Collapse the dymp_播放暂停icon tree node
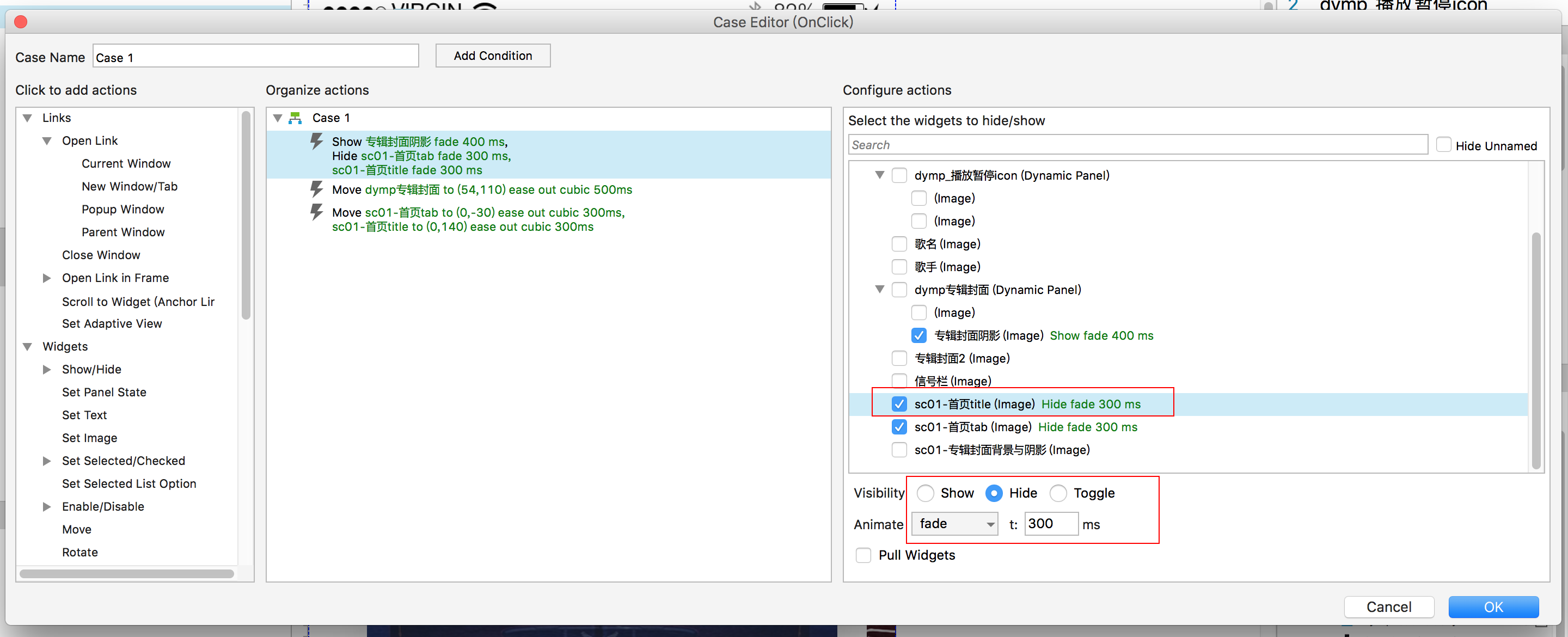1568x637 pixels. click(x=880, y=175)
